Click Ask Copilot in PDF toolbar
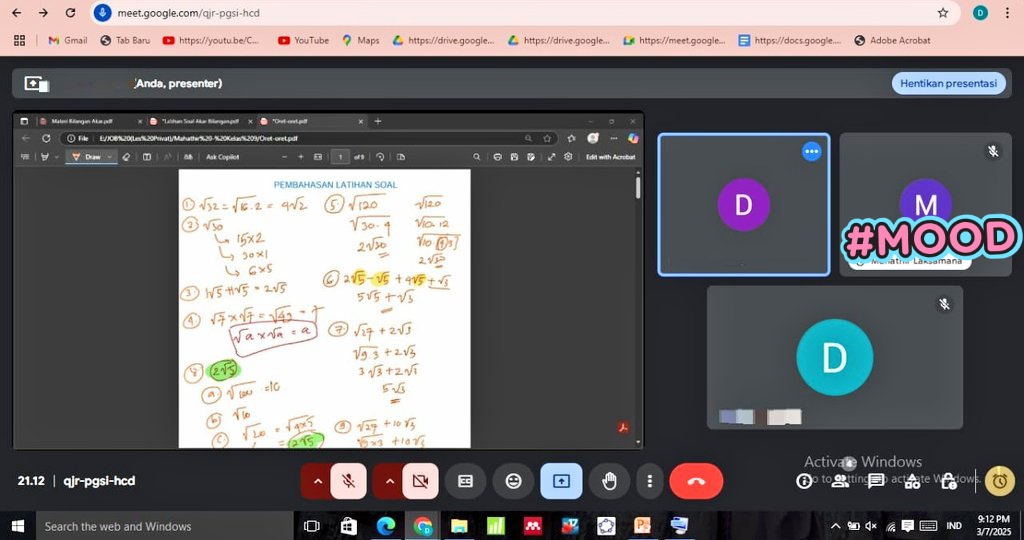 [223, 157]
